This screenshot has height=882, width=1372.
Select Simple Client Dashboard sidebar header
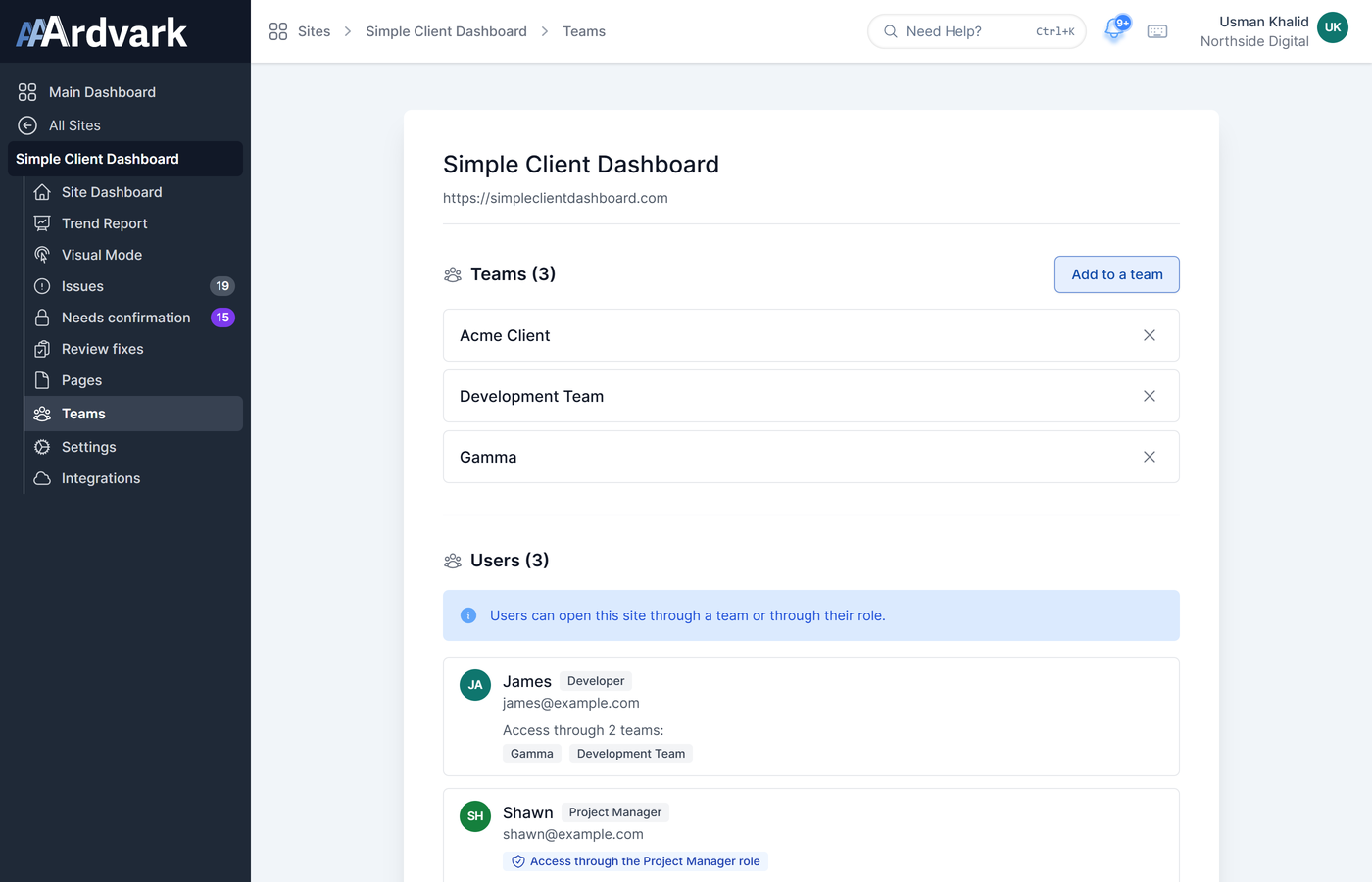coord(125,159)
